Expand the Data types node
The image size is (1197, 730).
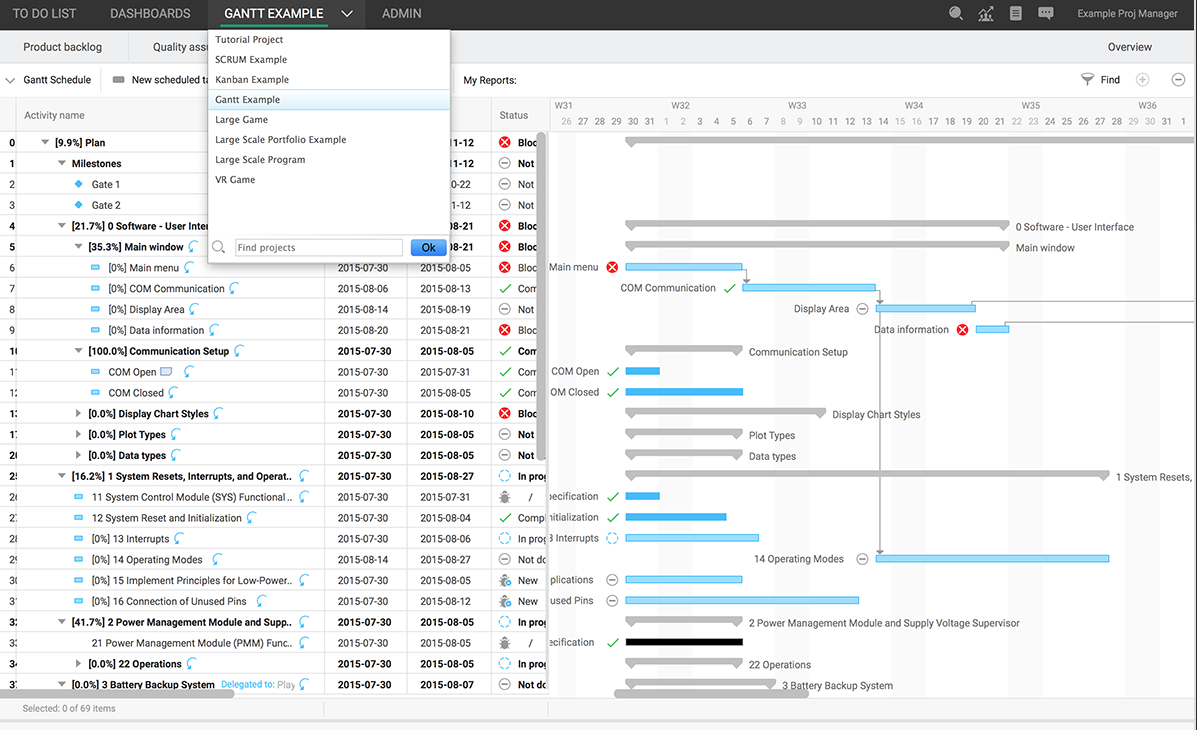(x=79, y=455)
